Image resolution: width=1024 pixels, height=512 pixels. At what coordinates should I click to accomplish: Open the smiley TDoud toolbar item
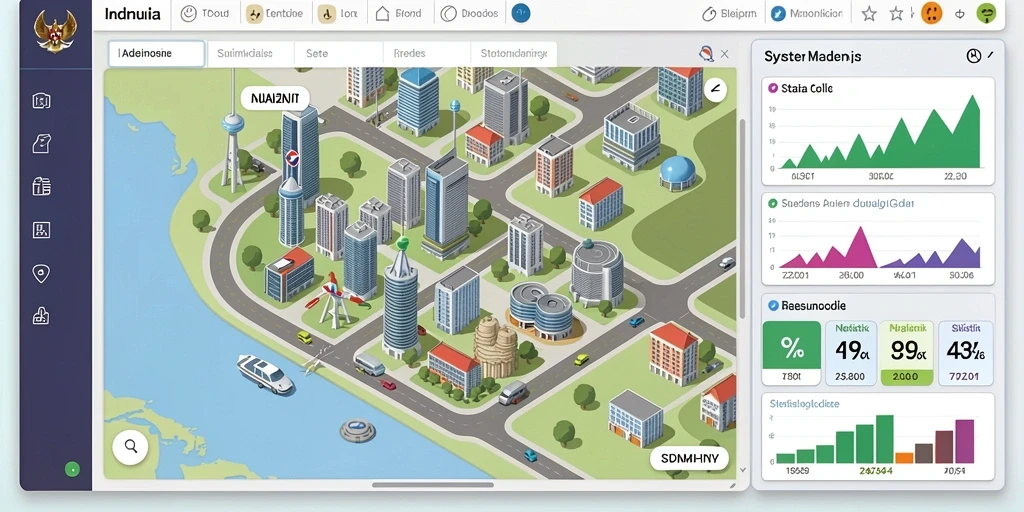coord(204,13)
